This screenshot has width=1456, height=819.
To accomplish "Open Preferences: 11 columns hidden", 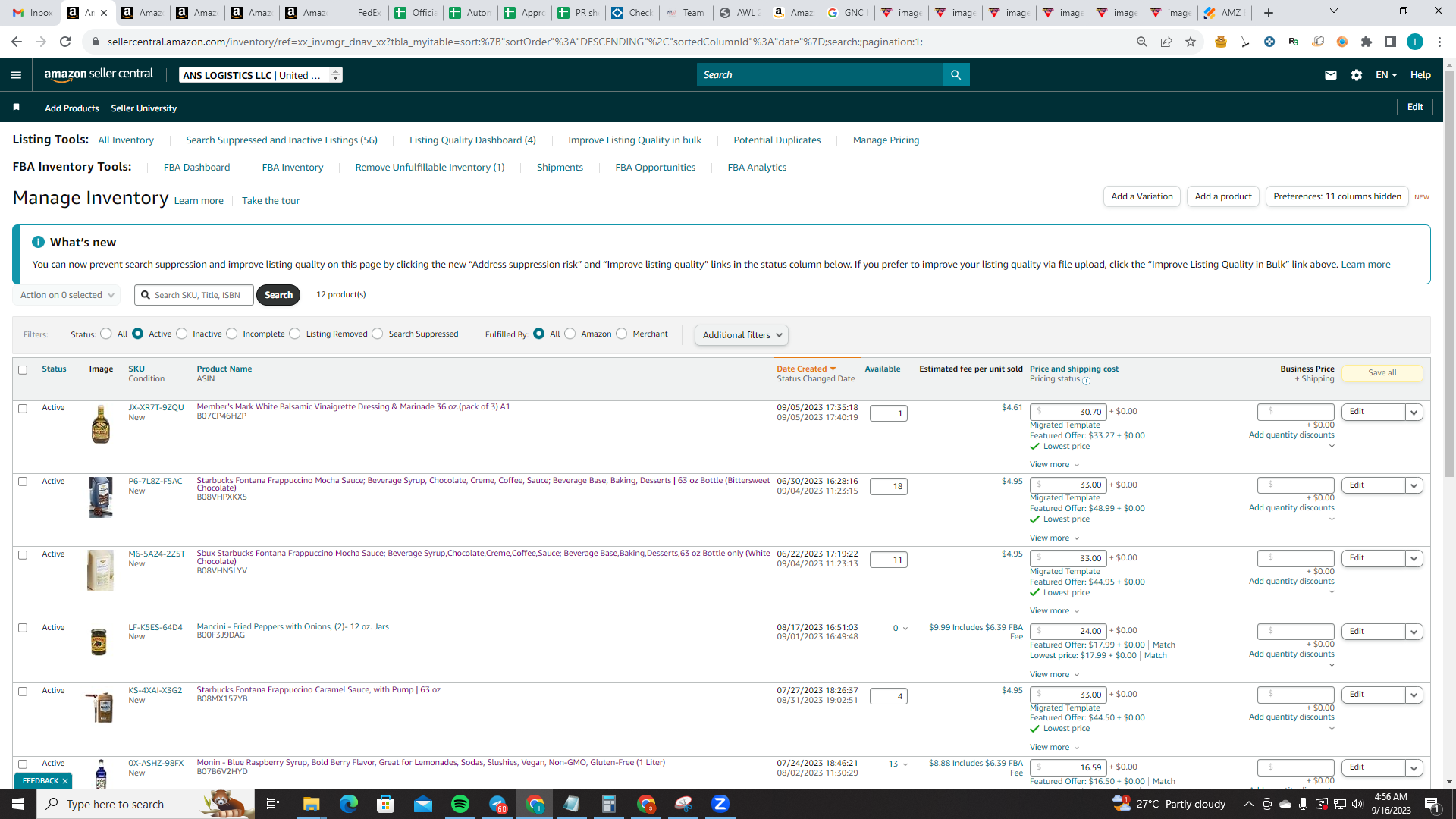I will (1337, 196).
